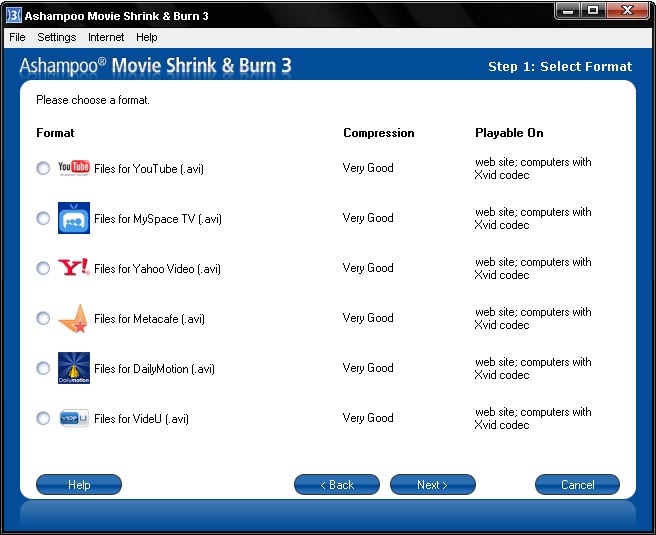Click the 'Format' column header
Viewport: 656px width, 535px height.
click(x=55, y=133)
